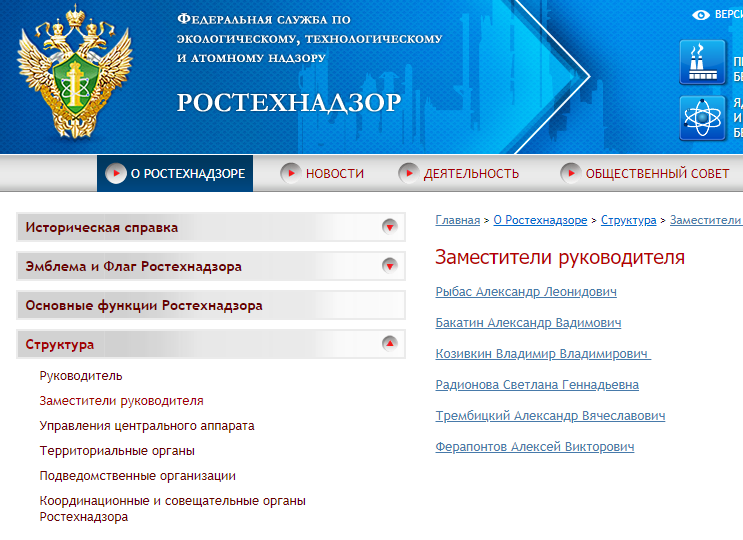Viewport: 743px width, 540px height.
Task: Click the ВЕРСИ accessible version text link
Action: coord(729,15)
